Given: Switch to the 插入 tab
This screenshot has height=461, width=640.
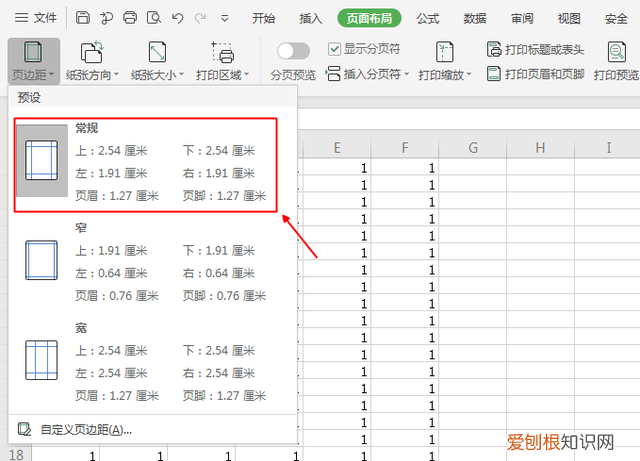Looking at the screenshot, I should (311, 18).
